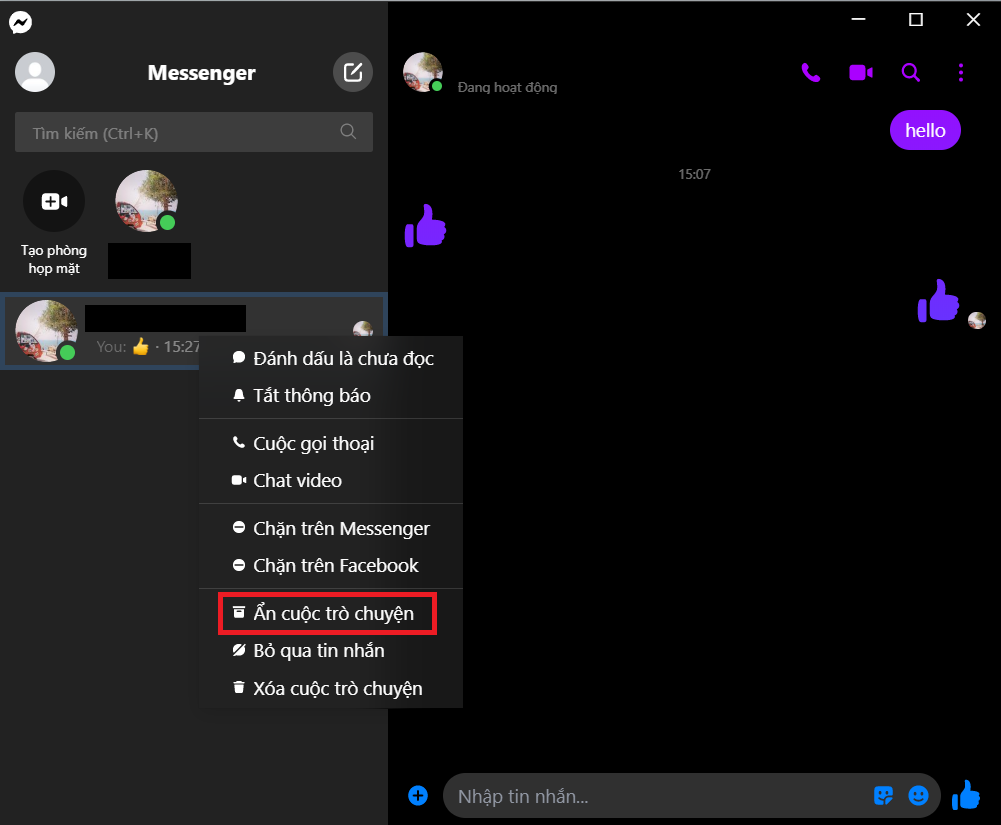Focus the Tìm kiếm (Ctrl+K) search box
This screenshot has width=1001, height=825.
point(194,132)
